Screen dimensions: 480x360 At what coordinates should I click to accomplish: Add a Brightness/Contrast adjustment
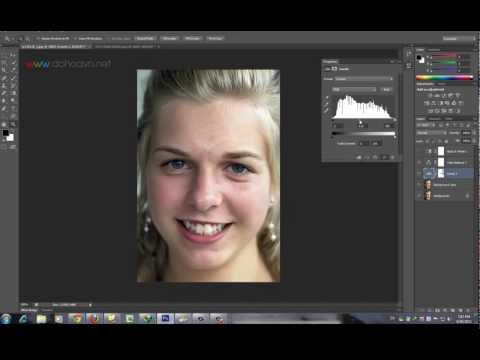430,96
